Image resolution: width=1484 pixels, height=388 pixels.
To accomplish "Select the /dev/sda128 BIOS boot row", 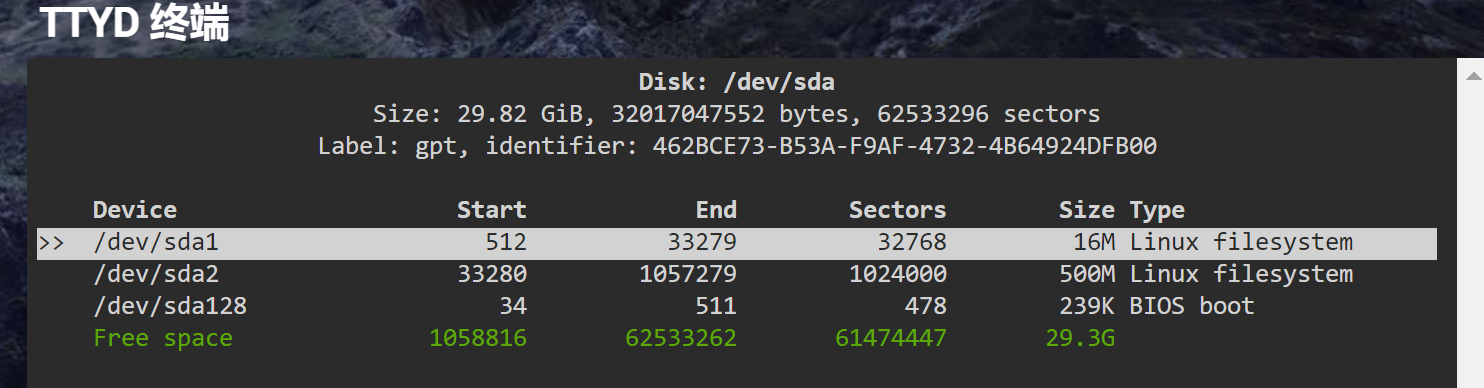I will 737,306.
